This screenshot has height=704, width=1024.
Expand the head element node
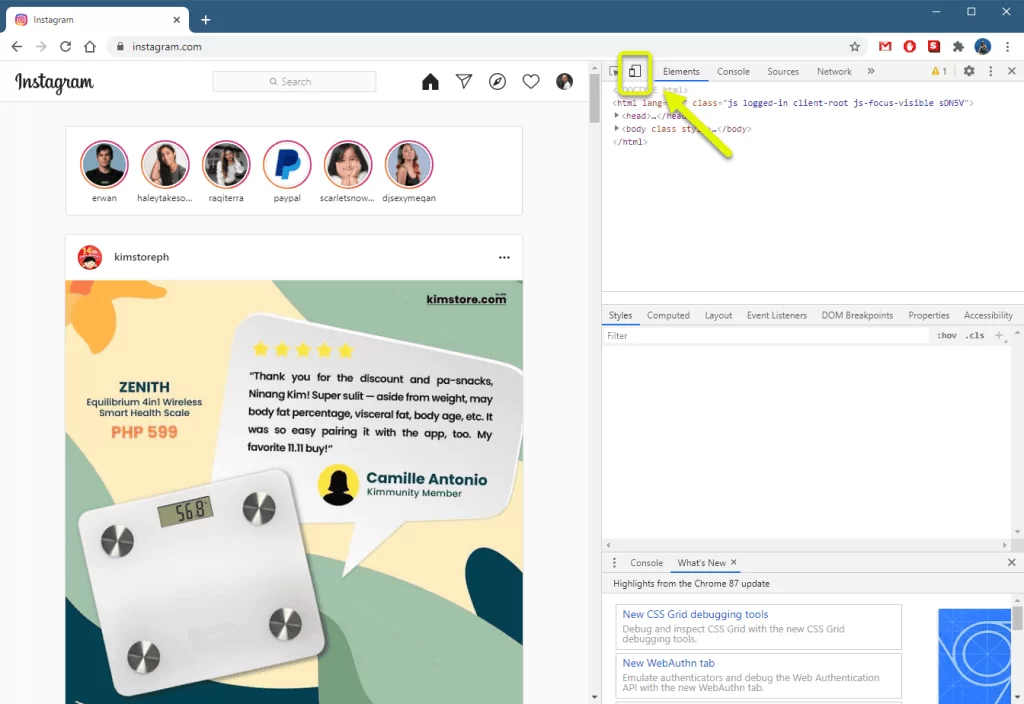coord(616,116)
